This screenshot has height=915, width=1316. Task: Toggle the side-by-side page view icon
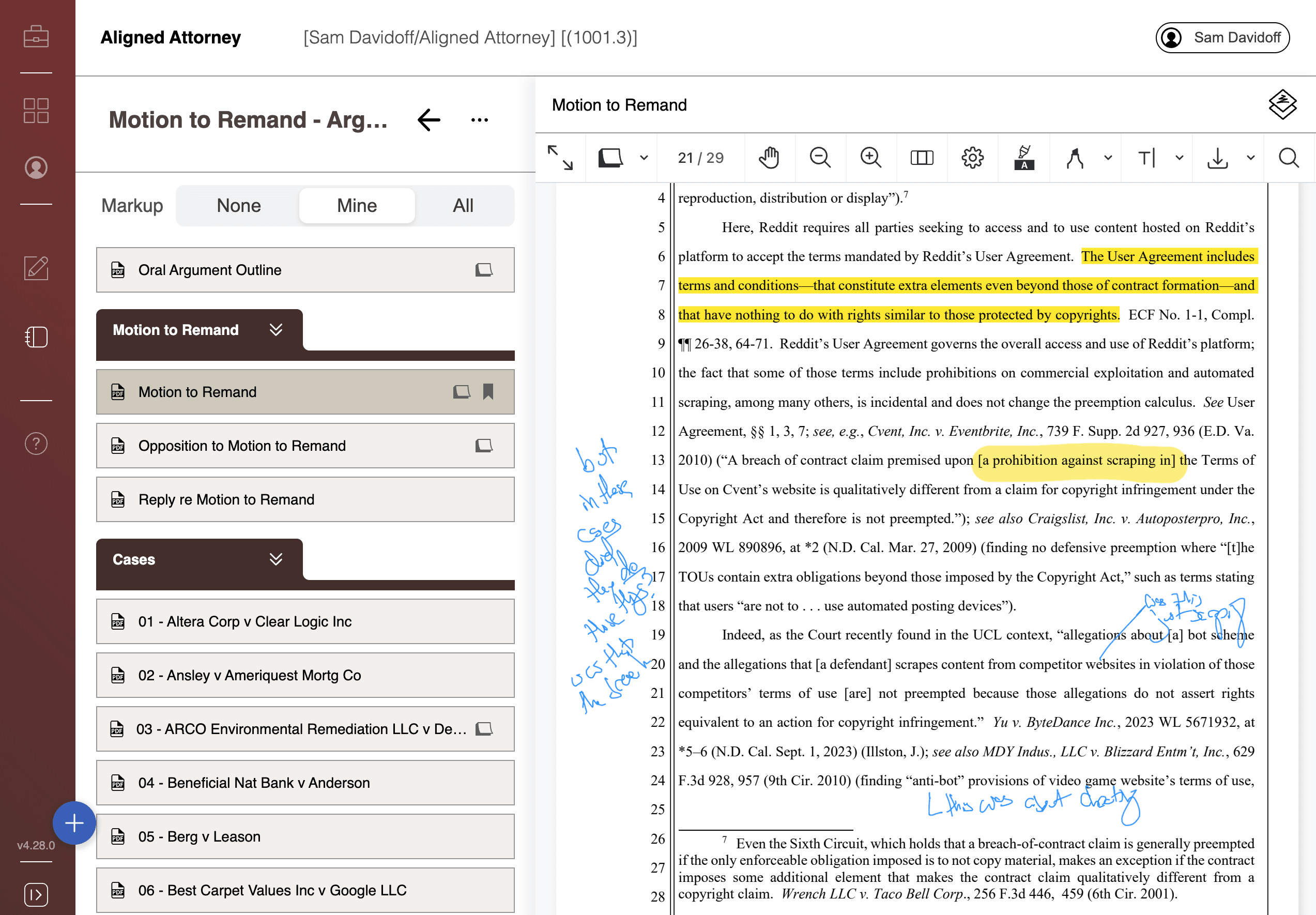(922, 158)
